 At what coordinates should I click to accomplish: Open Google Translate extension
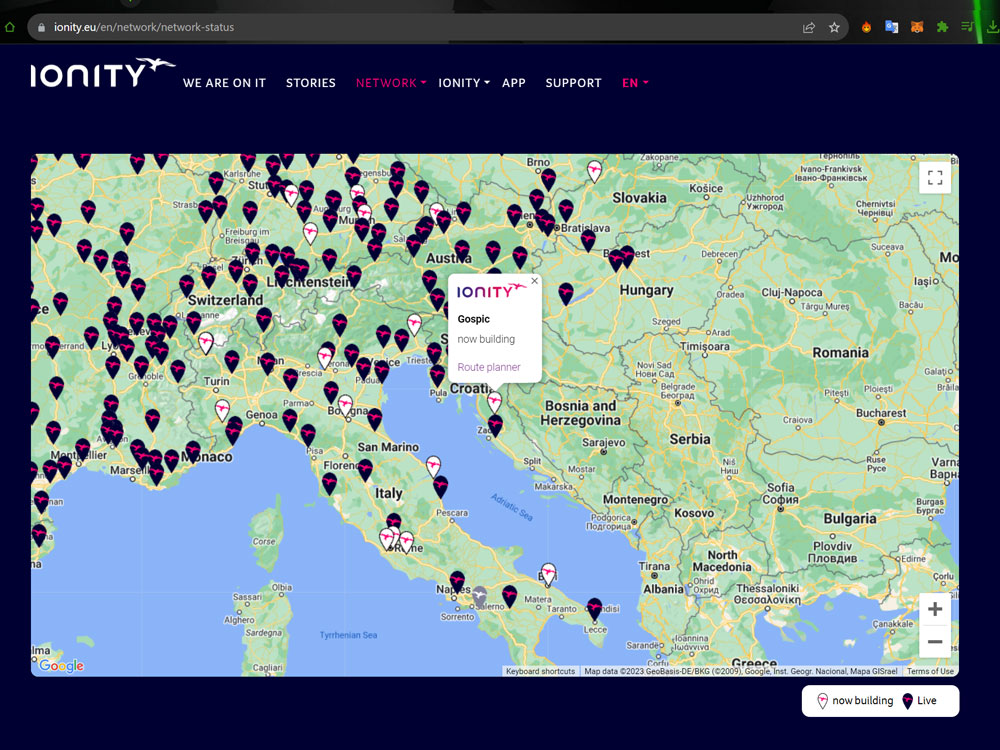(892, 28)
